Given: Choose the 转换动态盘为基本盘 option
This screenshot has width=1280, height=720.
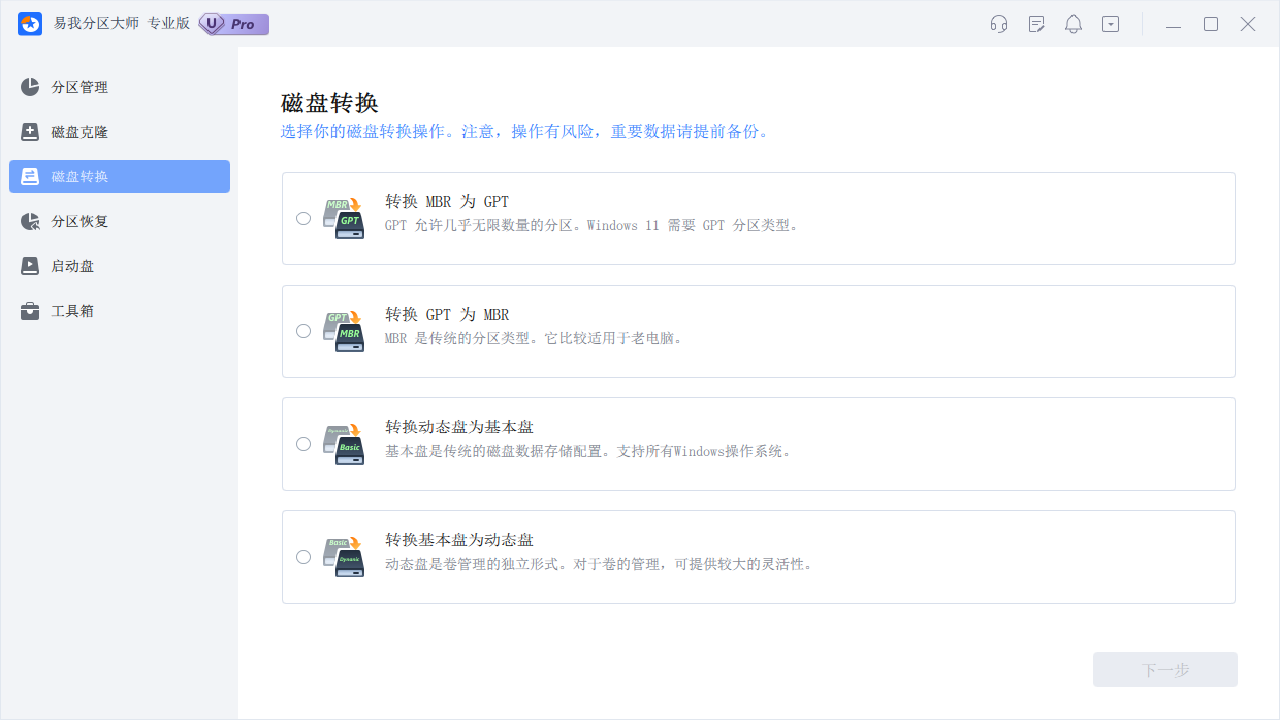Looking at the screenshot, I should [303, 443].
